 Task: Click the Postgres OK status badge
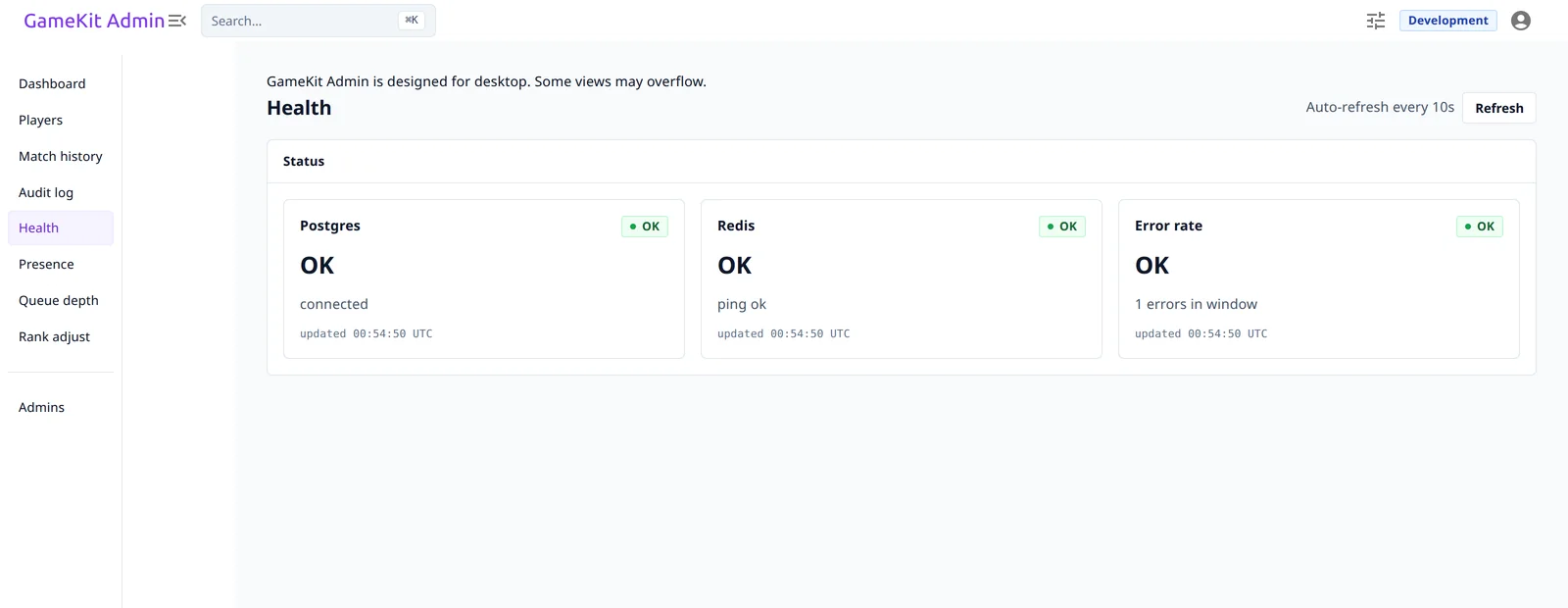pyautogui.click(x=645, y=227)
